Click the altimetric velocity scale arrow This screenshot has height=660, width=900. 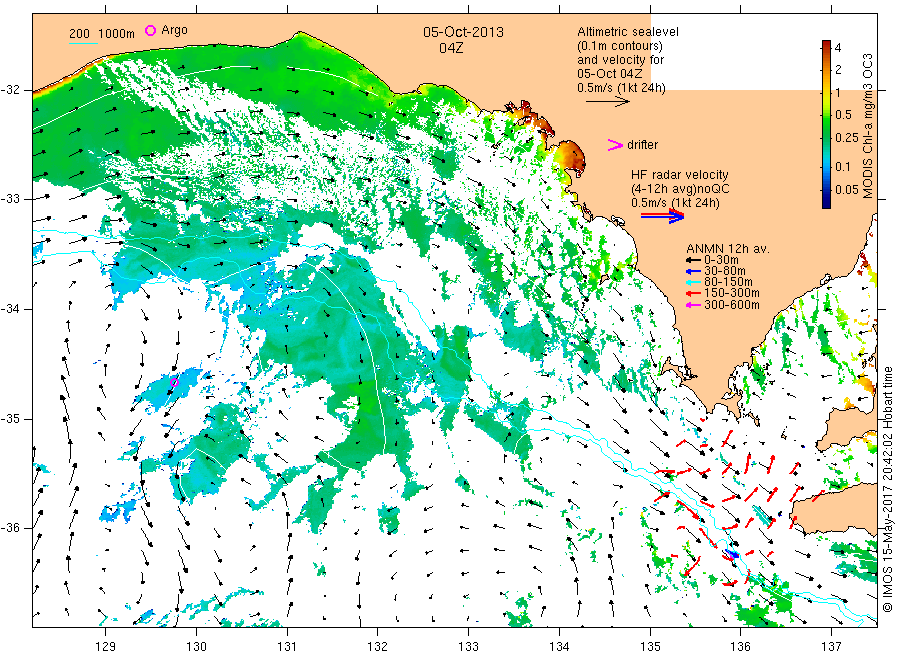pos(607,102)
